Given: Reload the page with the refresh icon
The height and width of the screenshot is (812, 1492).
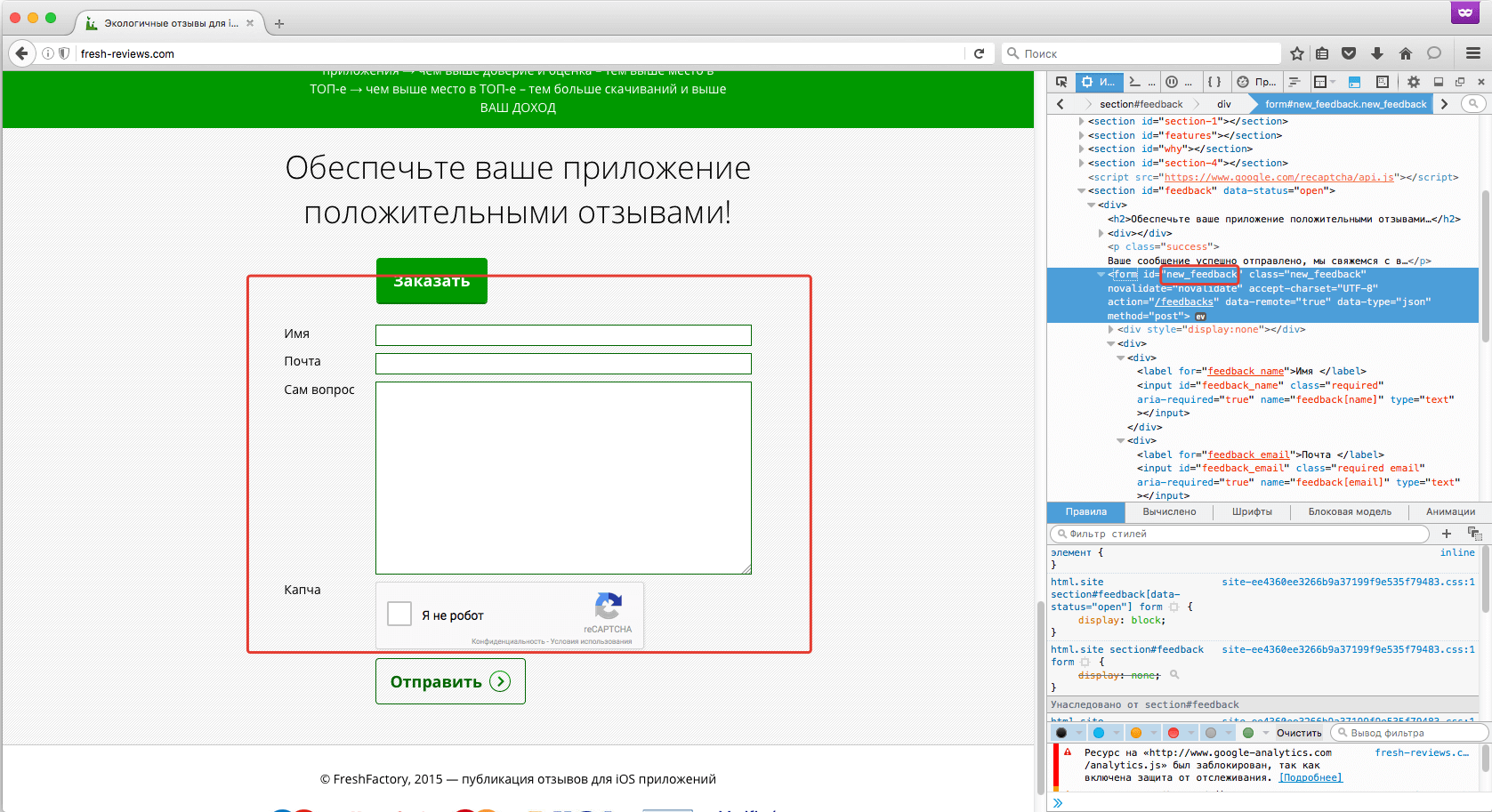Looking at the screenshot, I should tap(979, 53).
